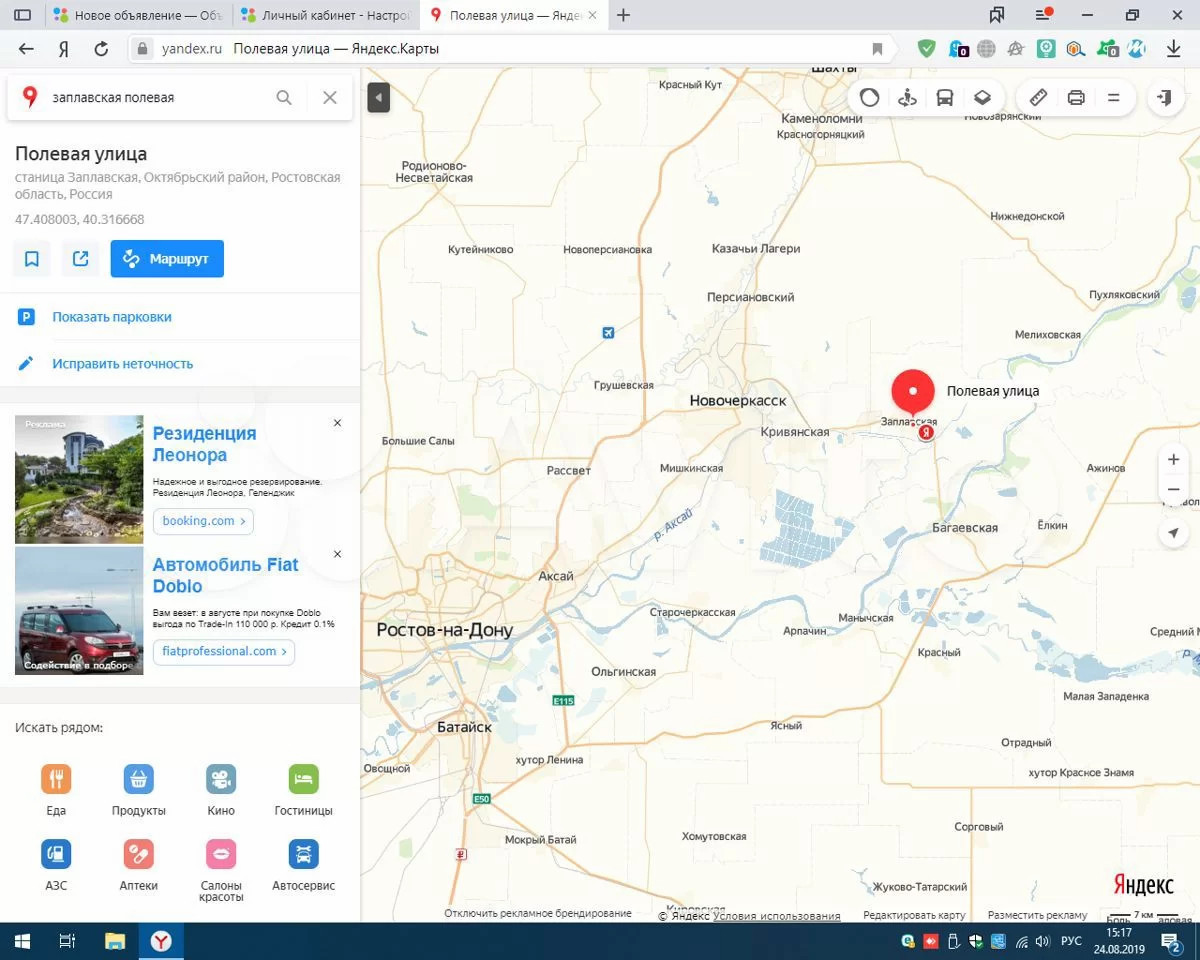Open the fiatprofessional.com ad link
The image size is (1200, 960).
pyautogui.click(x=224, y=651)
